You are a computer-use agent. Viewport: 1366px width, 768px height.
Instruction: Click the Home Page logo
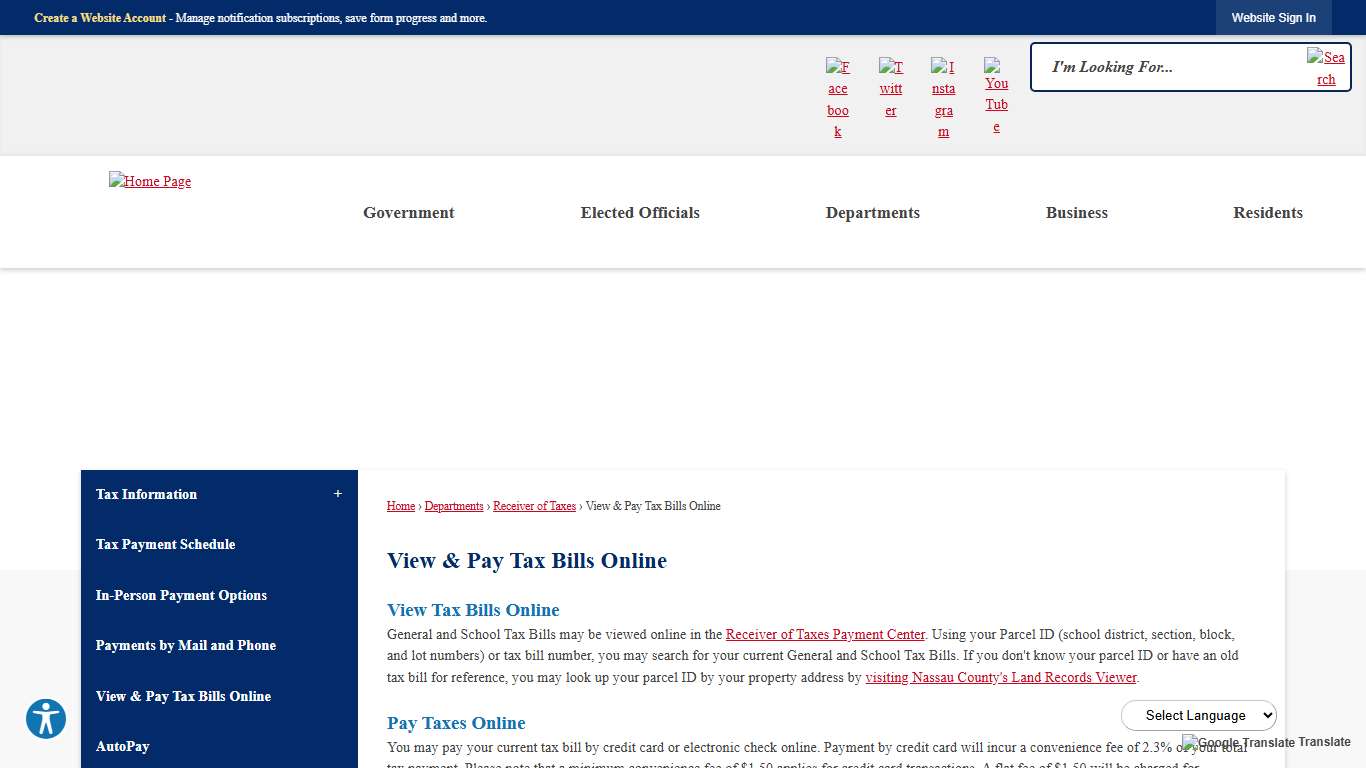(149, 181)
